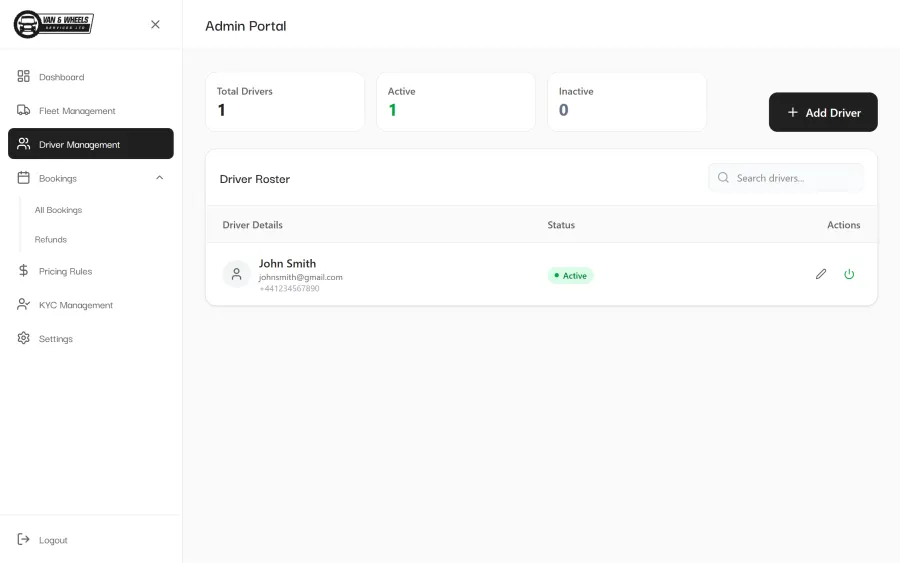Click John Smith's avatar icon
The image size is (900, 563).
pyautogui.click(x=236, y=274)
